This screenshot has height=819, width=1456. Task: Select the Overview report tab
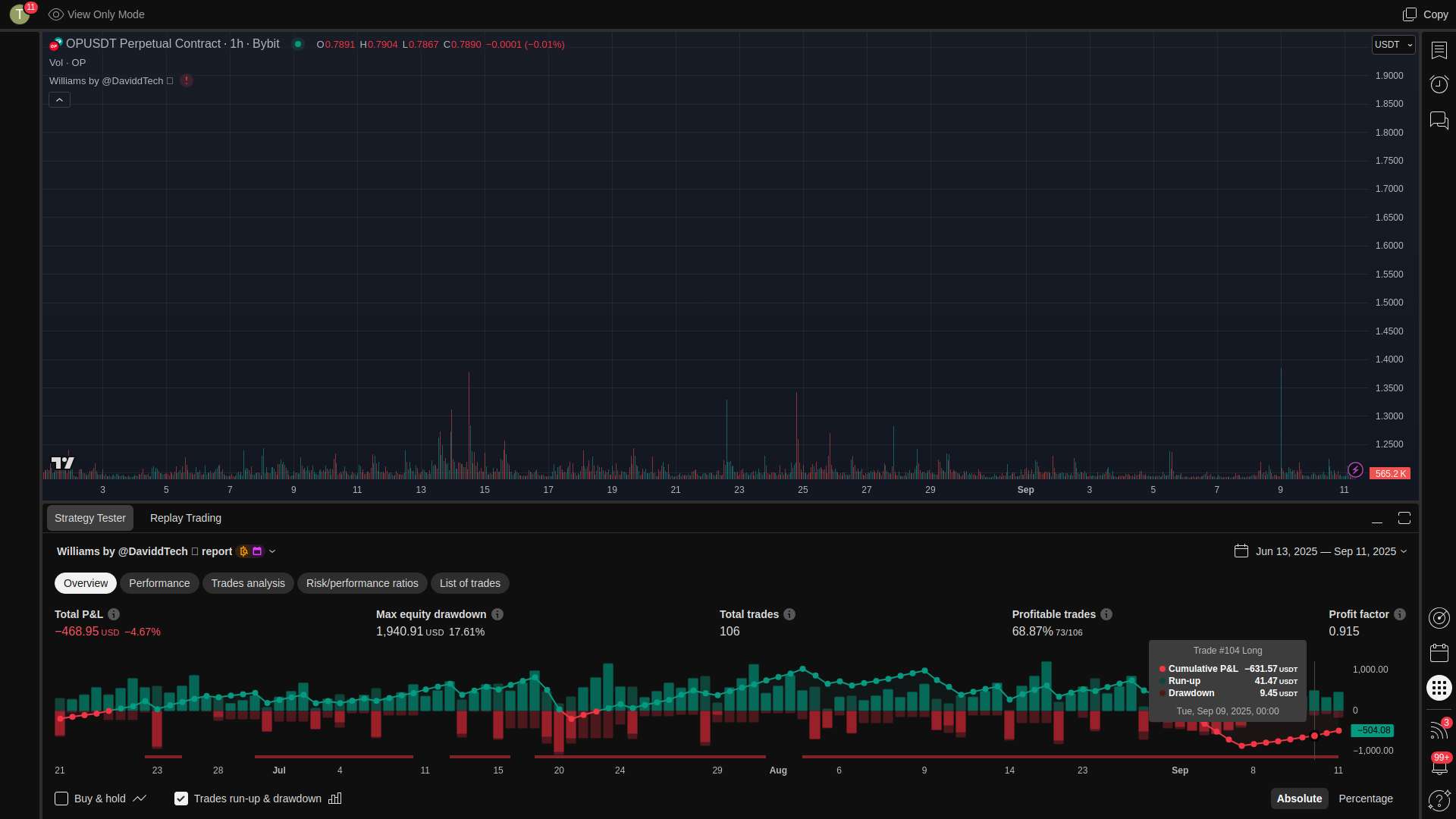pyautogui.click(x=86, y=583)
